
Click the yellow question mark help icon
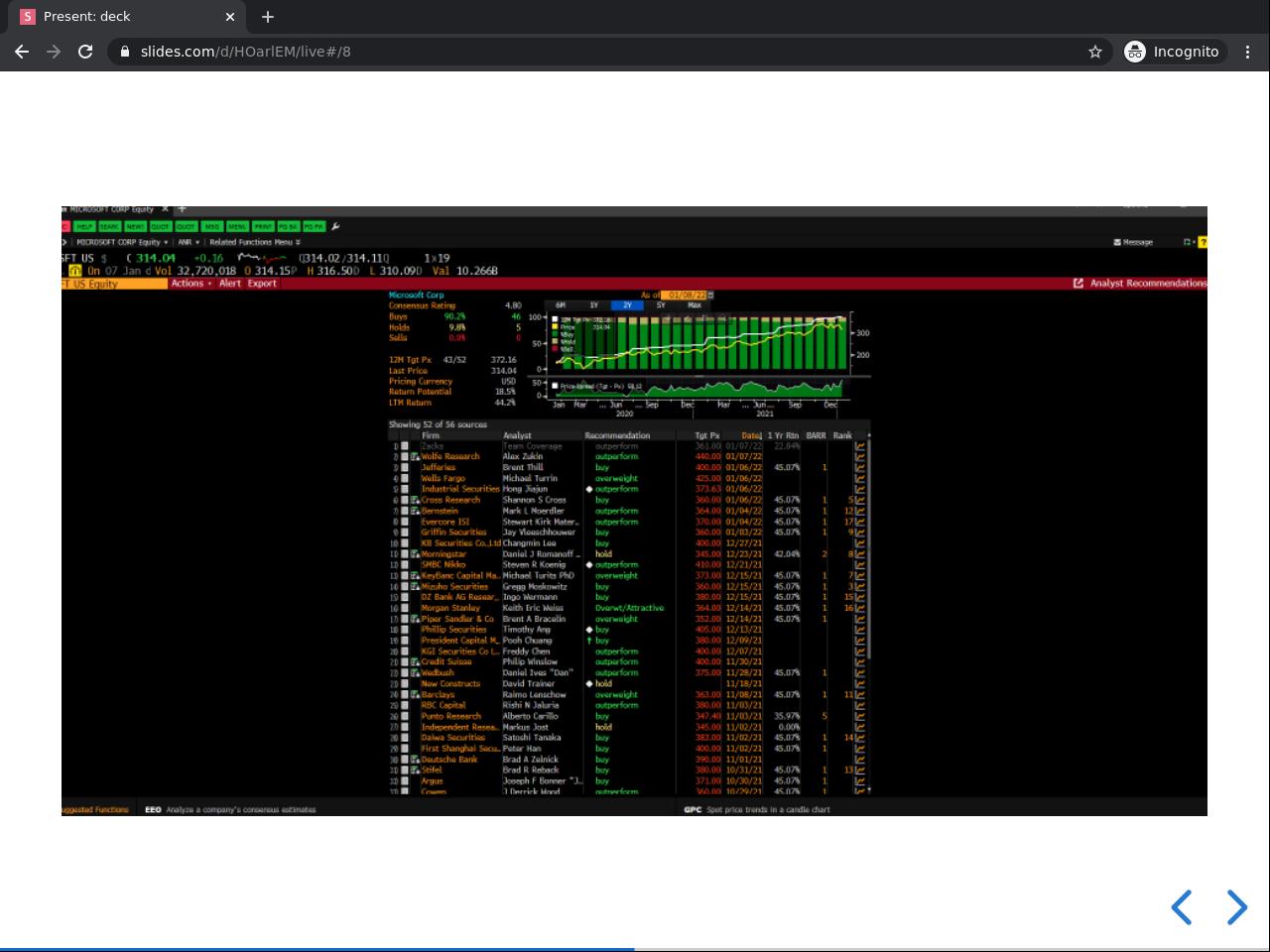[1204, 242]
